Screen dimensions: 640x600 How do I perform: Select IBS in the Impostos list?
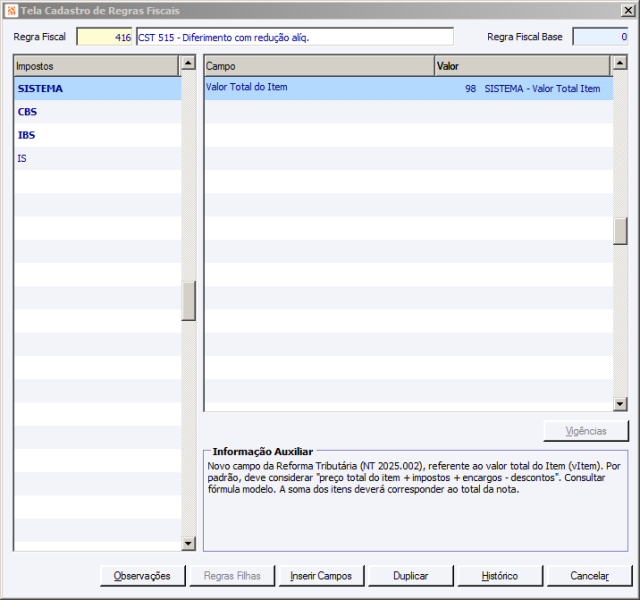click(x=98, y=135)
